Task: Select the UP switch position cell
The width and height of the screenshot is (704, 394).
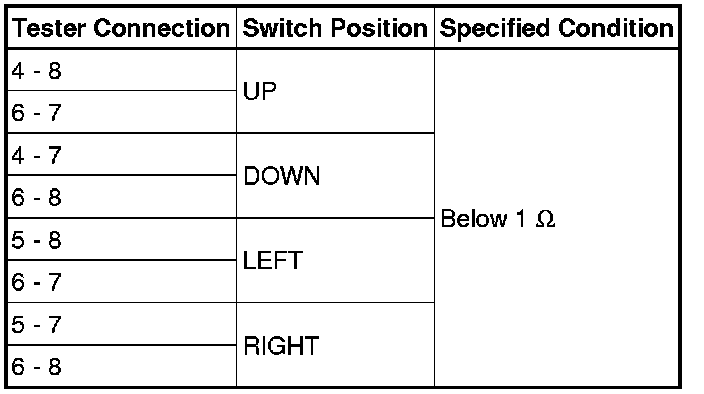Action: click(335, 91)
